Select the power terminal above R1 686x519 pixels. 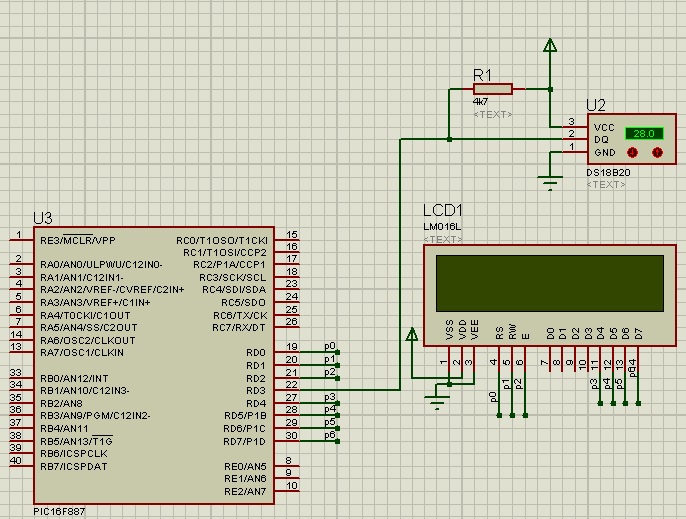(x=550, y=45)
